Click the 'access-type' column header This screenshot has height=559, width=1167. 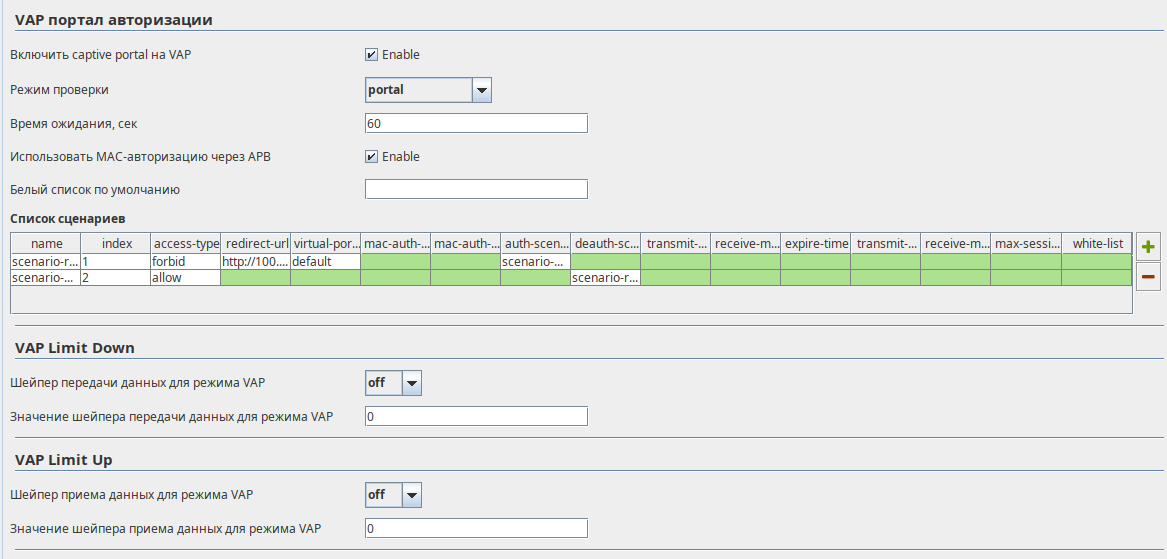coord(186,244)
